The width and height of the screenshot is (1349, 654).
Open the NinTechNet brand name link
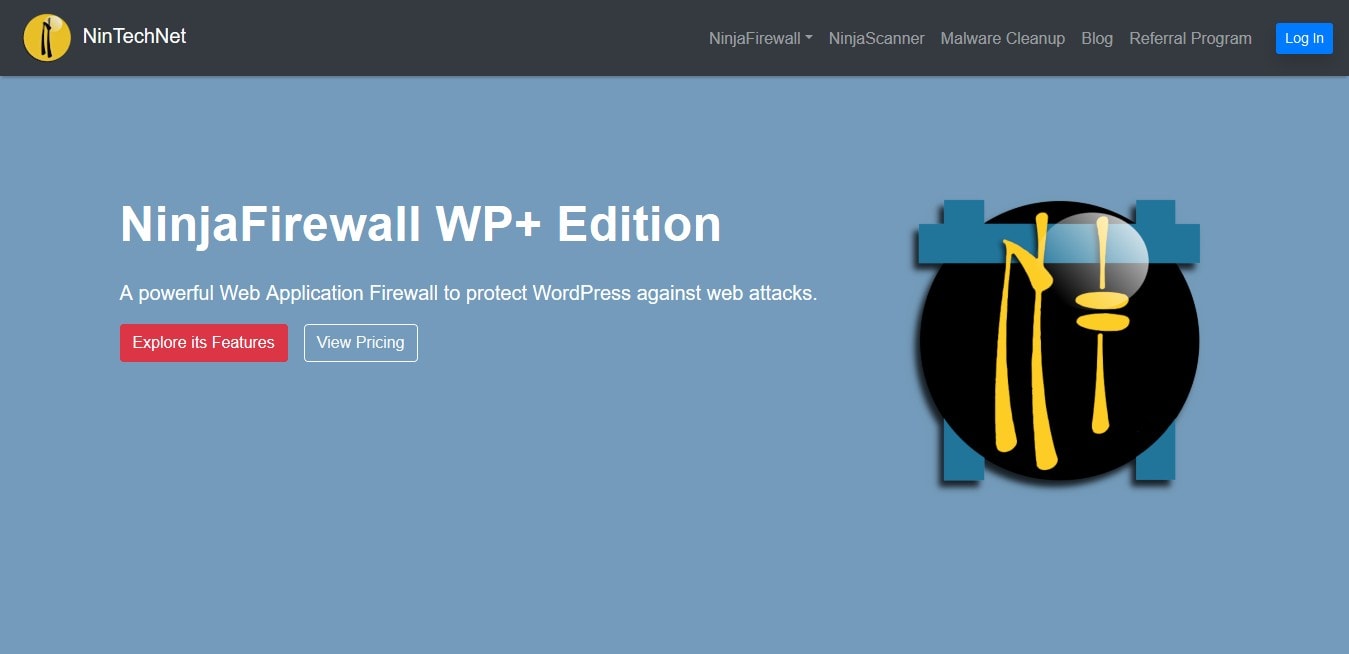[x=134, y=36]
